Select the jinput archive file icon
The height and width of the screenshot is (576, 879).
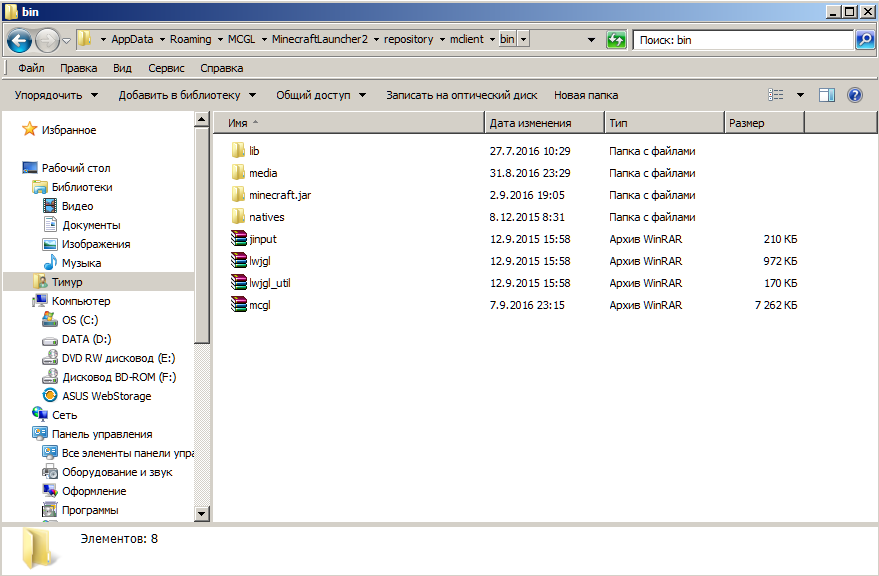[238, 239]
